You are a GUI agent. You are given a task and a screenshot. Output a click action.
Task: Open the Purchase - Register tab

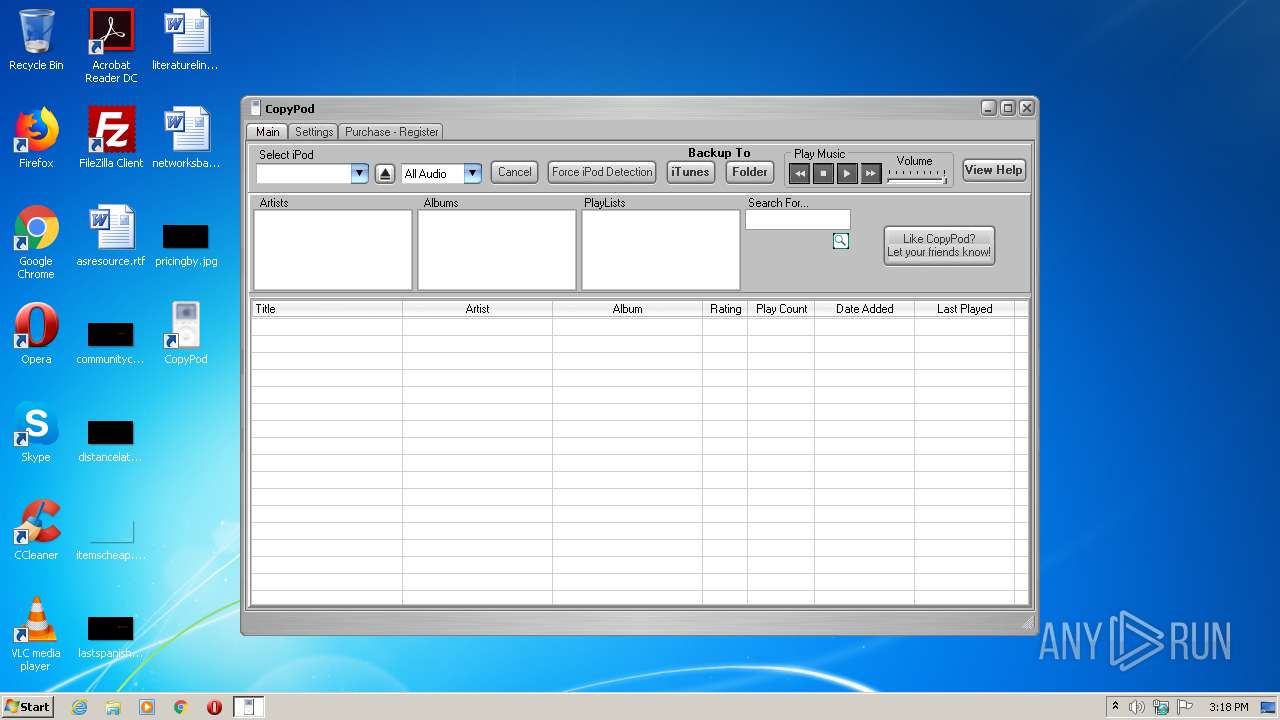click(392, 131)
